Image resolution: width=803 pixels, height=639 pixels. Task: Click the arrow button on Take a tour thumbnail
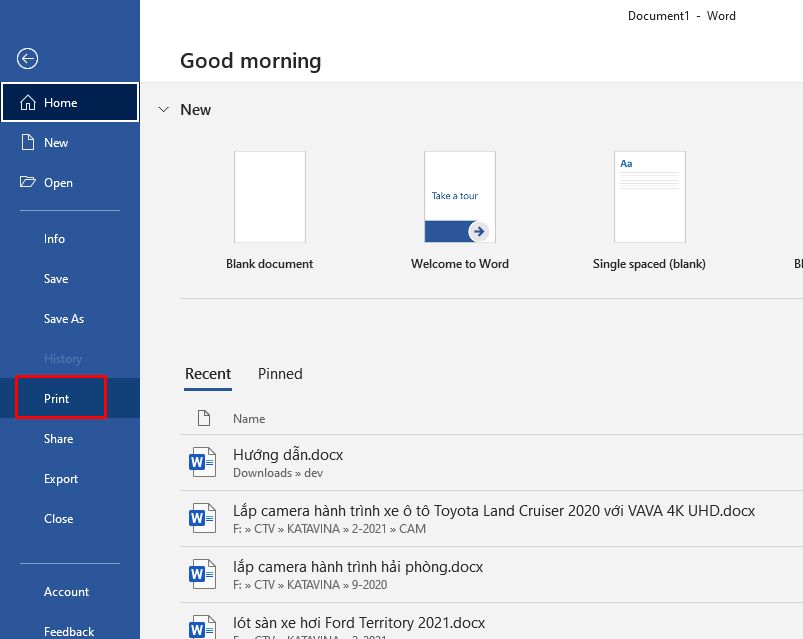coord(479,231)
